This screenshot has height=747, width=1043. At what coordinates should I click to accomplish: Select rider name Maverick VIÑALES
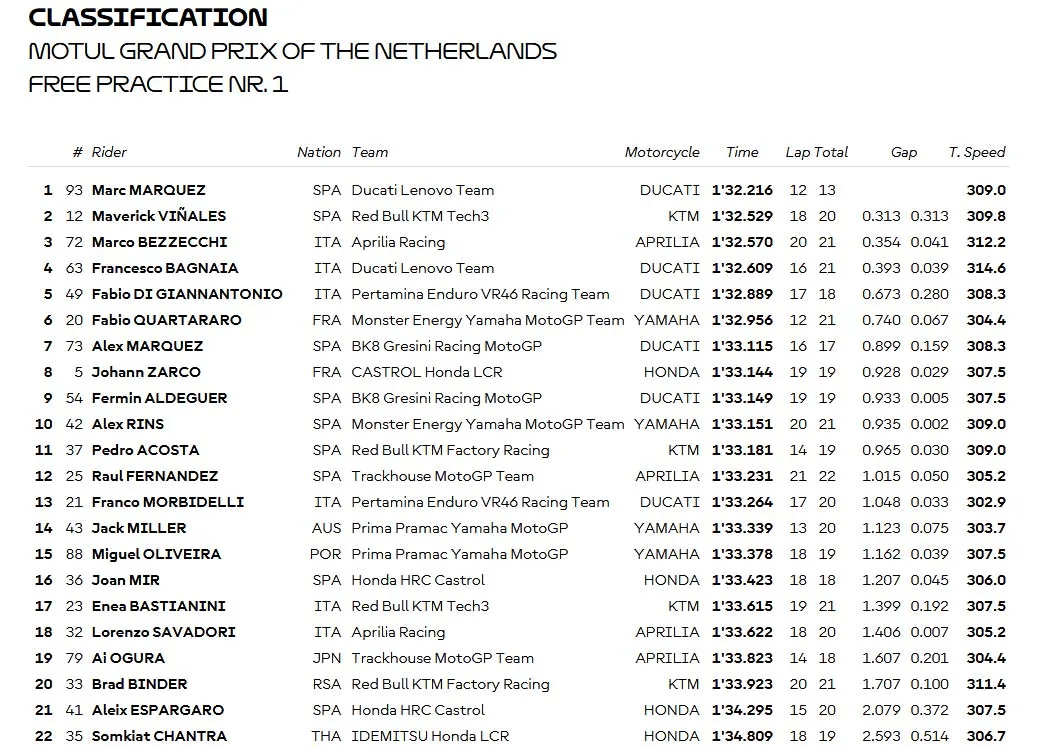tap(159, 216)
